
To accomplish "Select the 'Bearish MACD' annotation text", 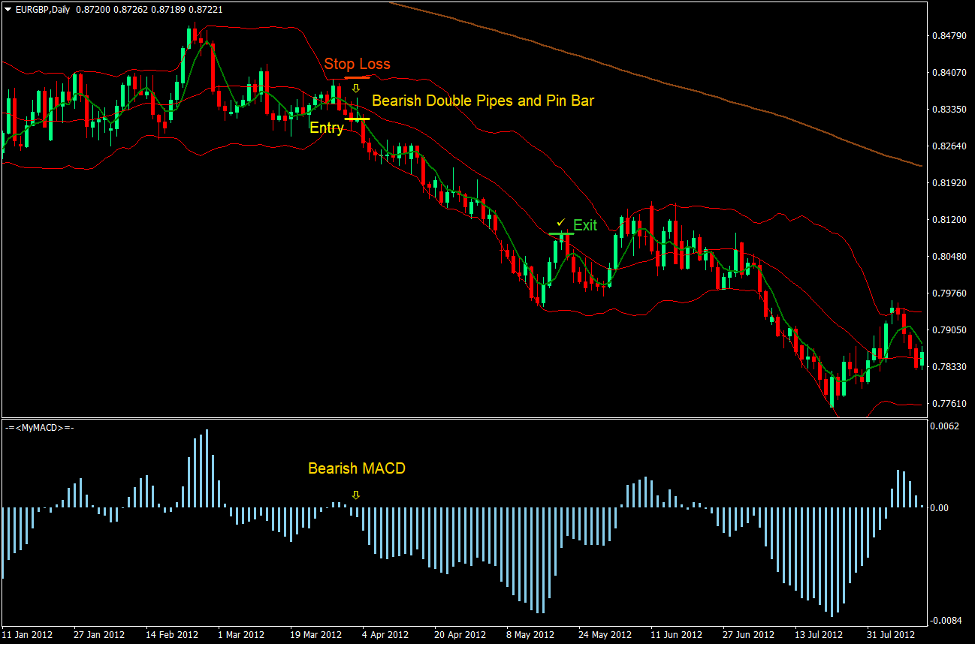I will [x=356, y=469].
